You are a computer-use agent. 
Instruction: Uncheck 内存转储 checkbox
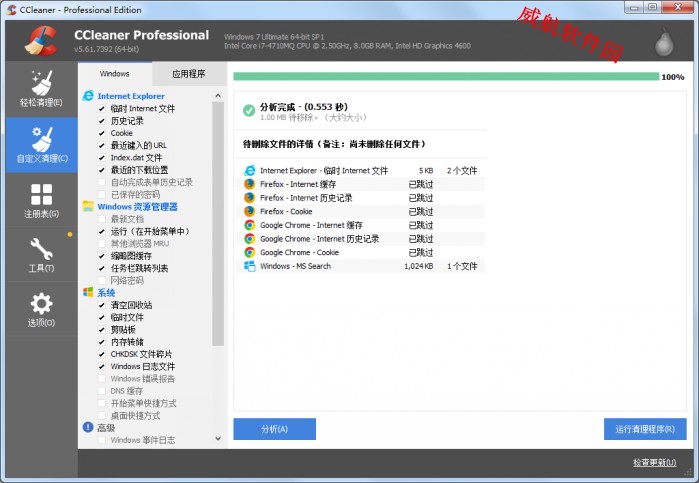click(102, 342)
